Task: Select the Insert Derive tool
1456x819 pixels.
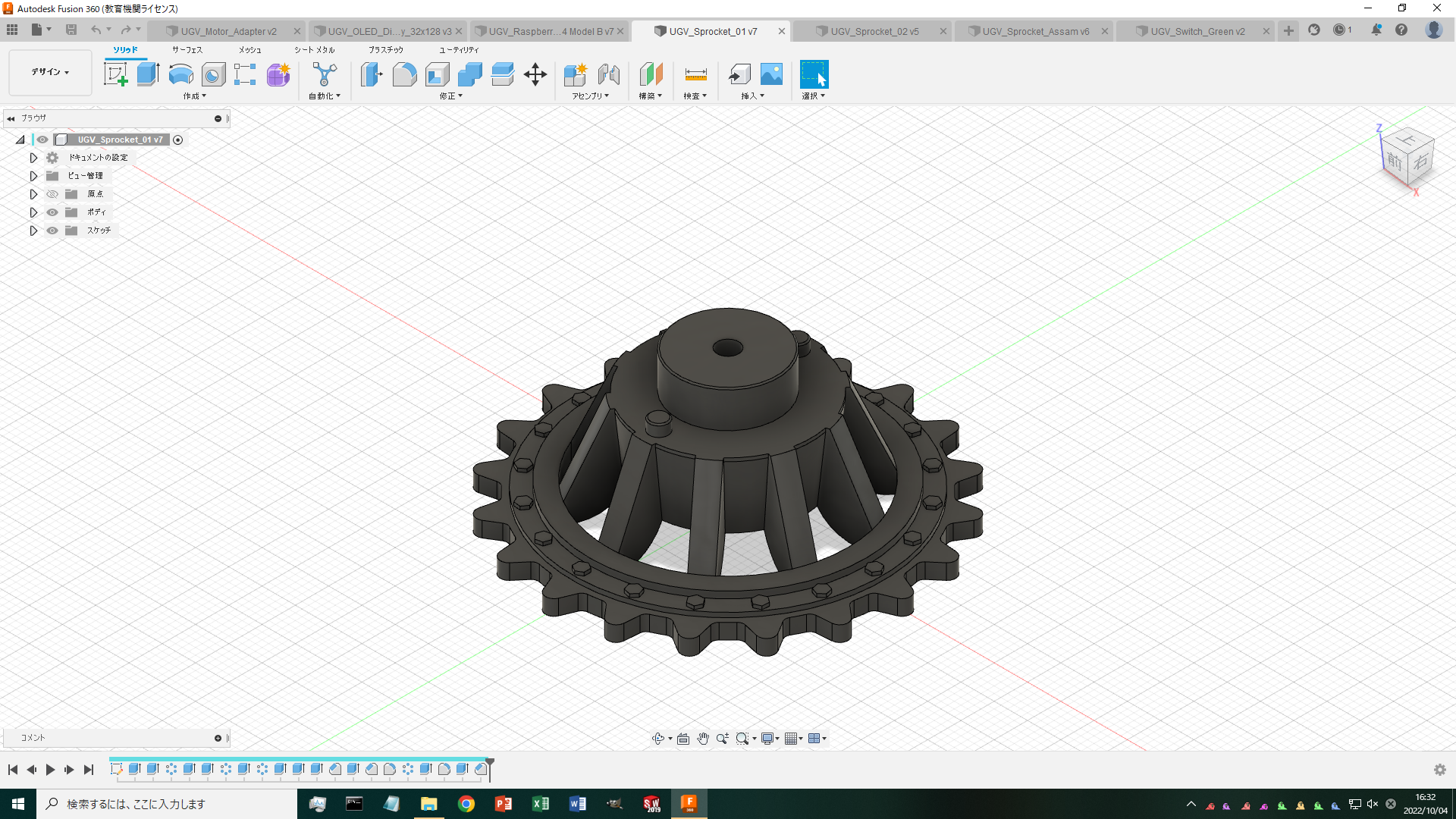Action: (x=739, y=74)
